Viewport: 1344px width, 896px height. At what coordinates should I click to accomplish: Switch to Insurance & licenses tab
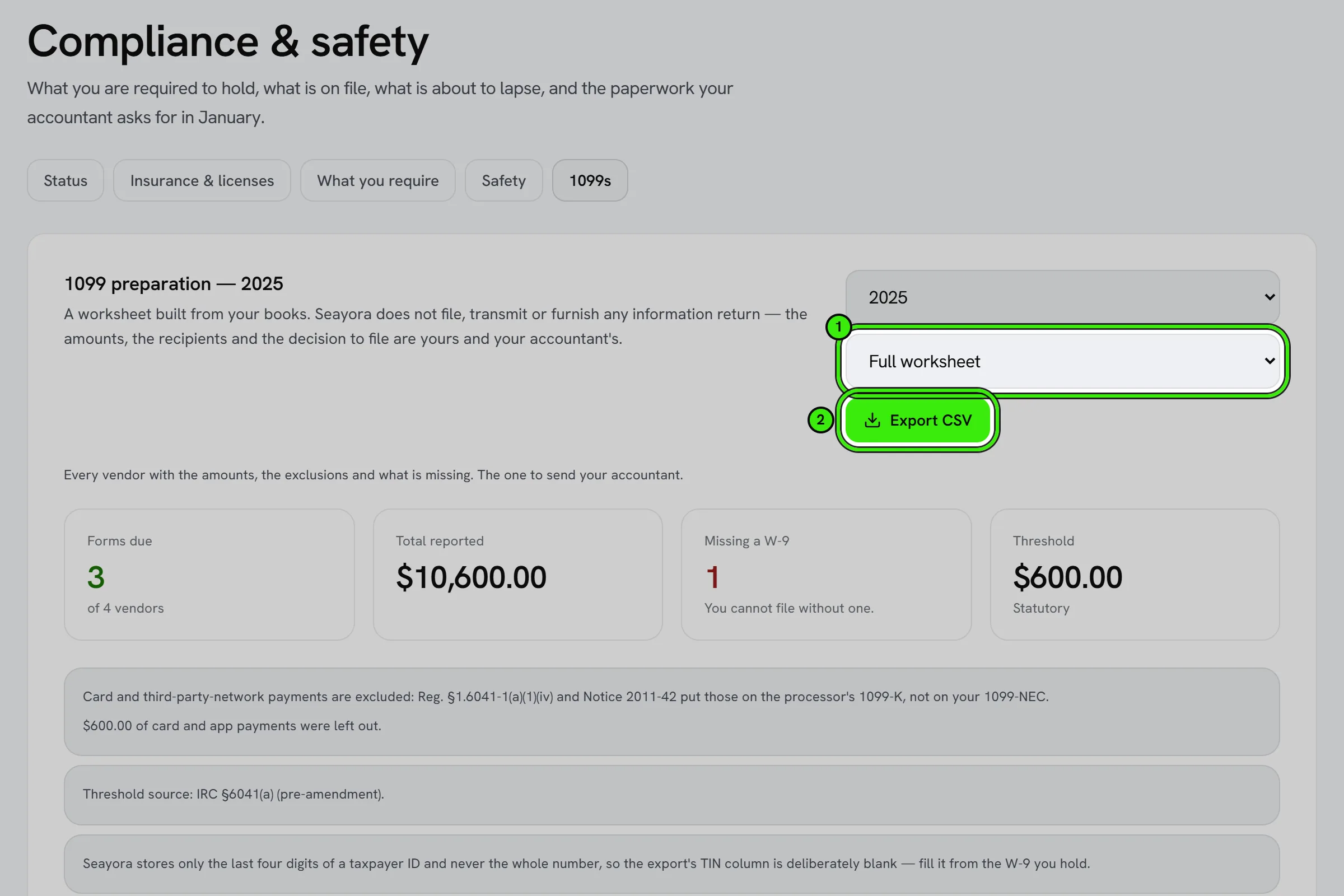point(202,180)
